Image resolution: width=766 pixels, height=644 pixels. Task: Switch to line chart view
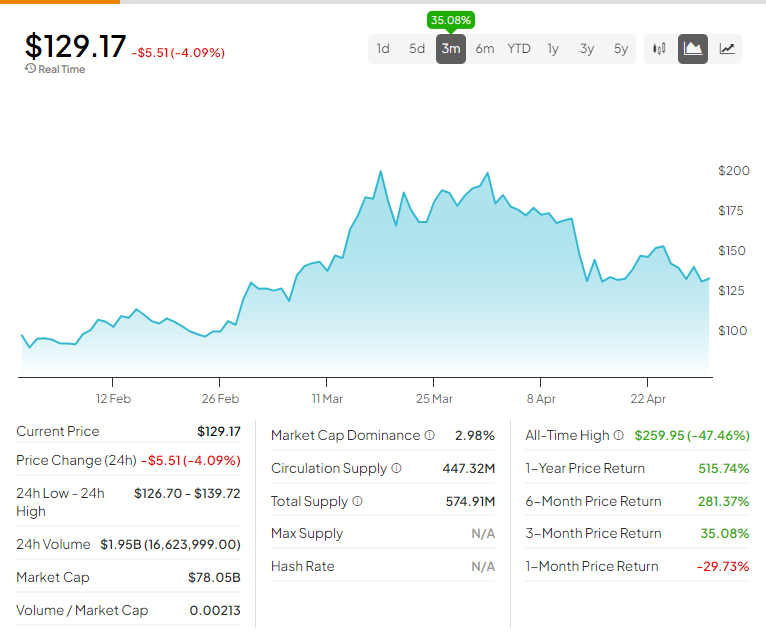pos(727,48)
